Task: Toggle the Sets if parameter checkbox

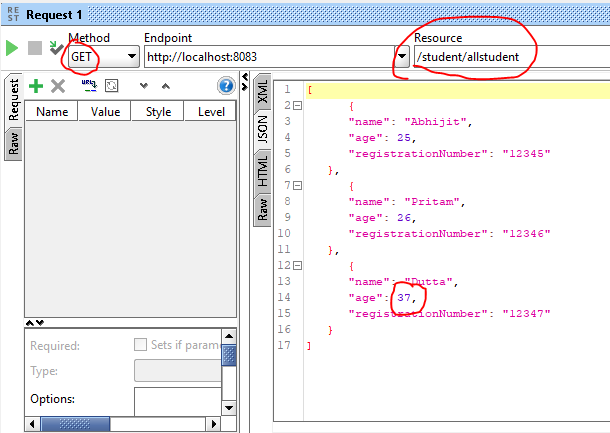Action: point(140,345)
